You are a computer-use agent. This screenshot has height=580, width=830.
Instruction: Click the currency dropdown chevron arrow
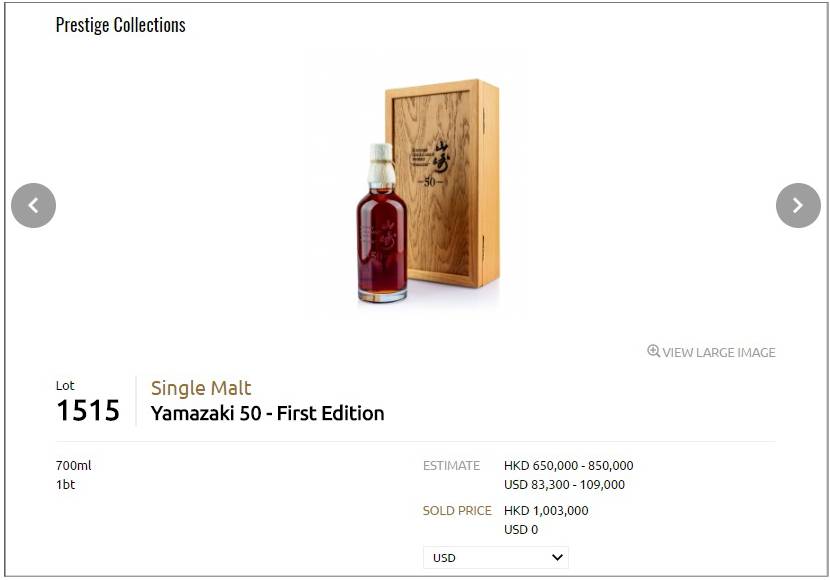pos(557,557)
